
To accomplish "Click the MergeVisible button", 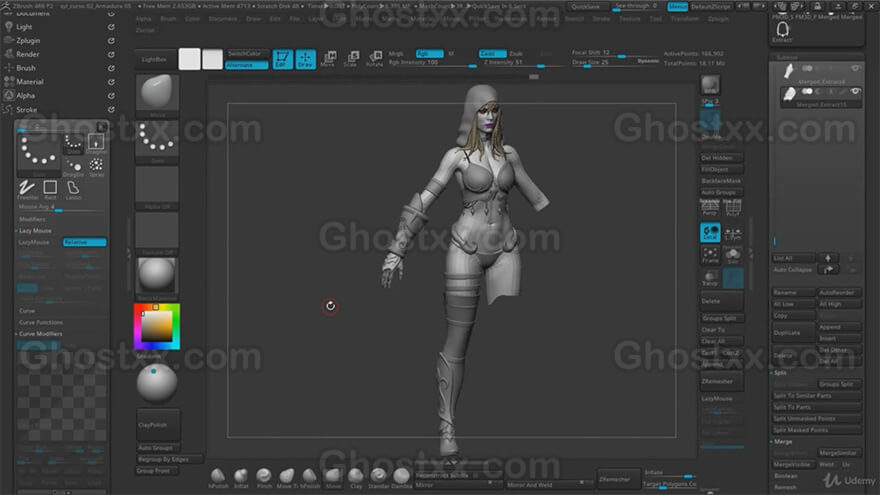I will click(x=792, y=465).
